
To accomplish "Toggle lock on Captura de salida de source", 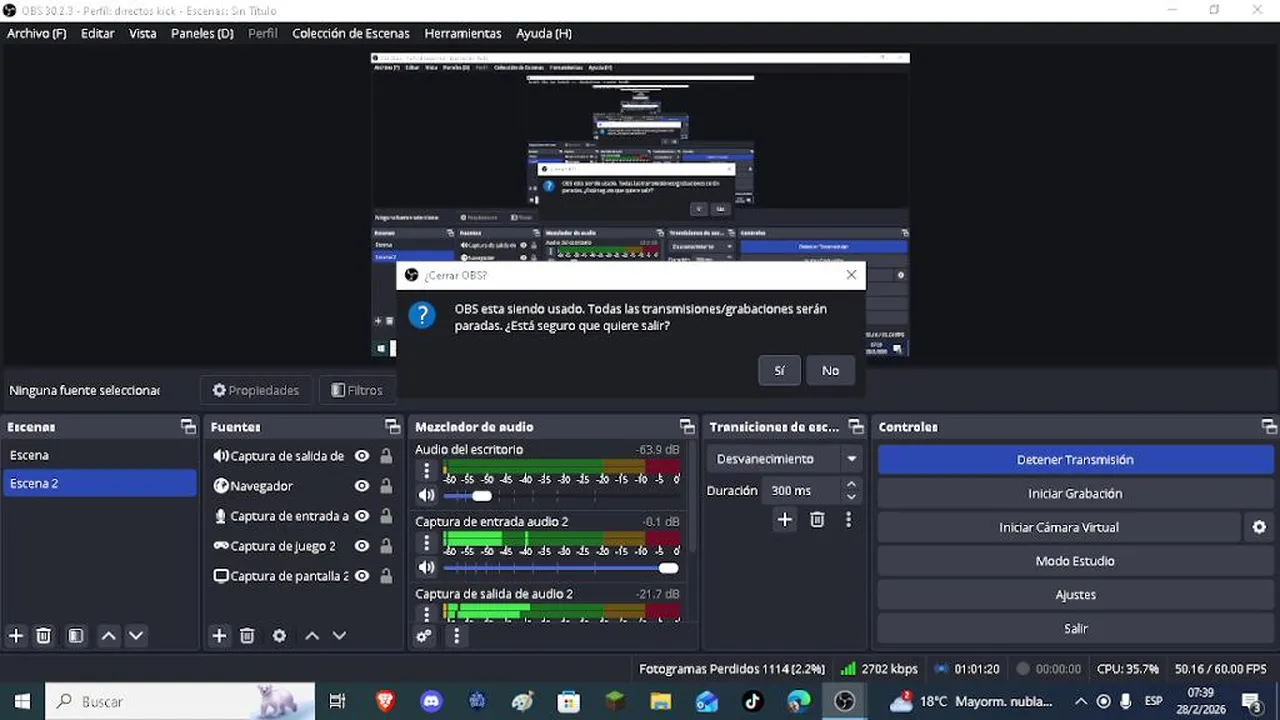I will (x=386, y=456).
